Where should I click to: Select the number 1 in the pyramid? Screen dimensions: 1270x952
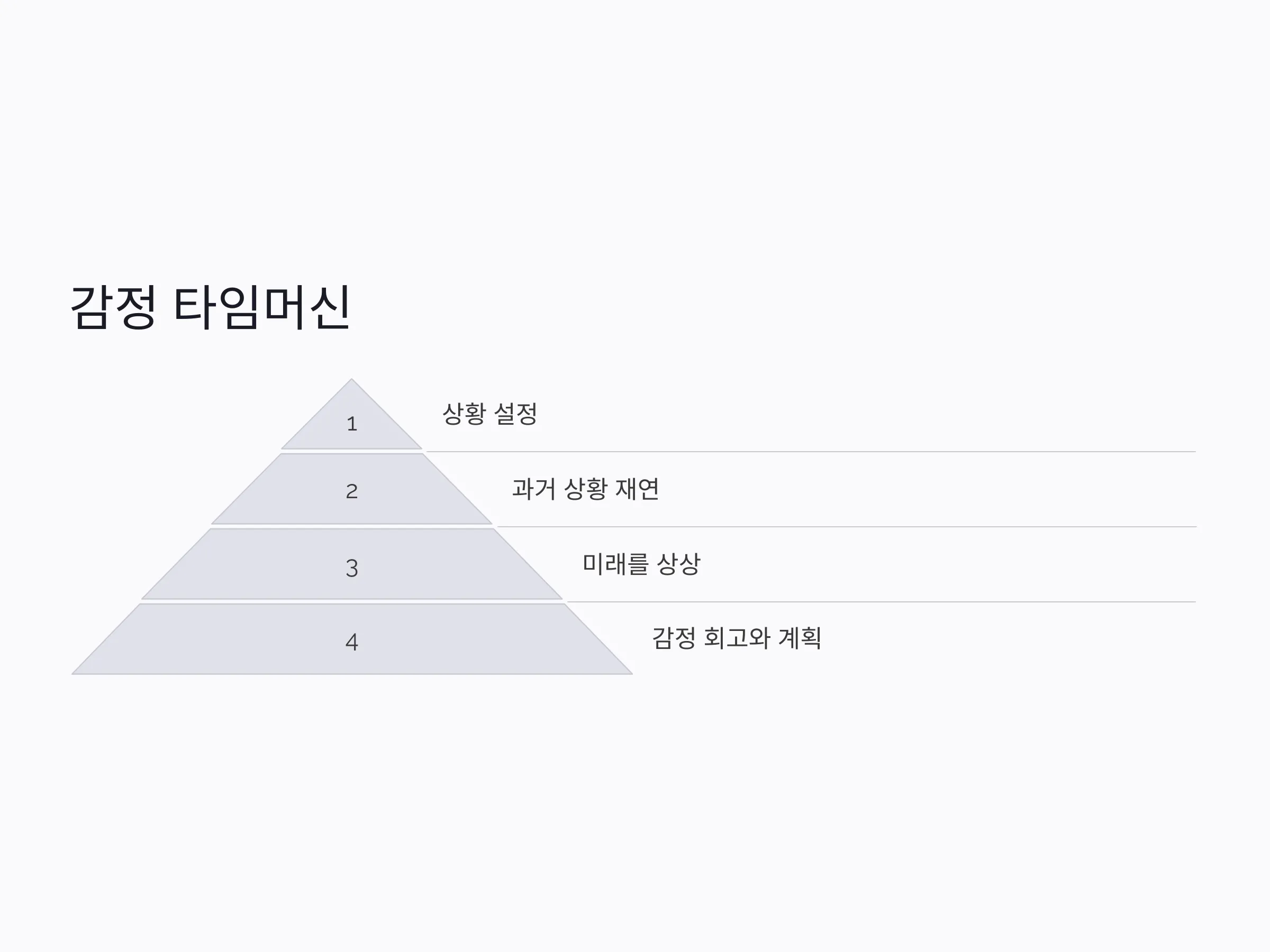(352, 424)
